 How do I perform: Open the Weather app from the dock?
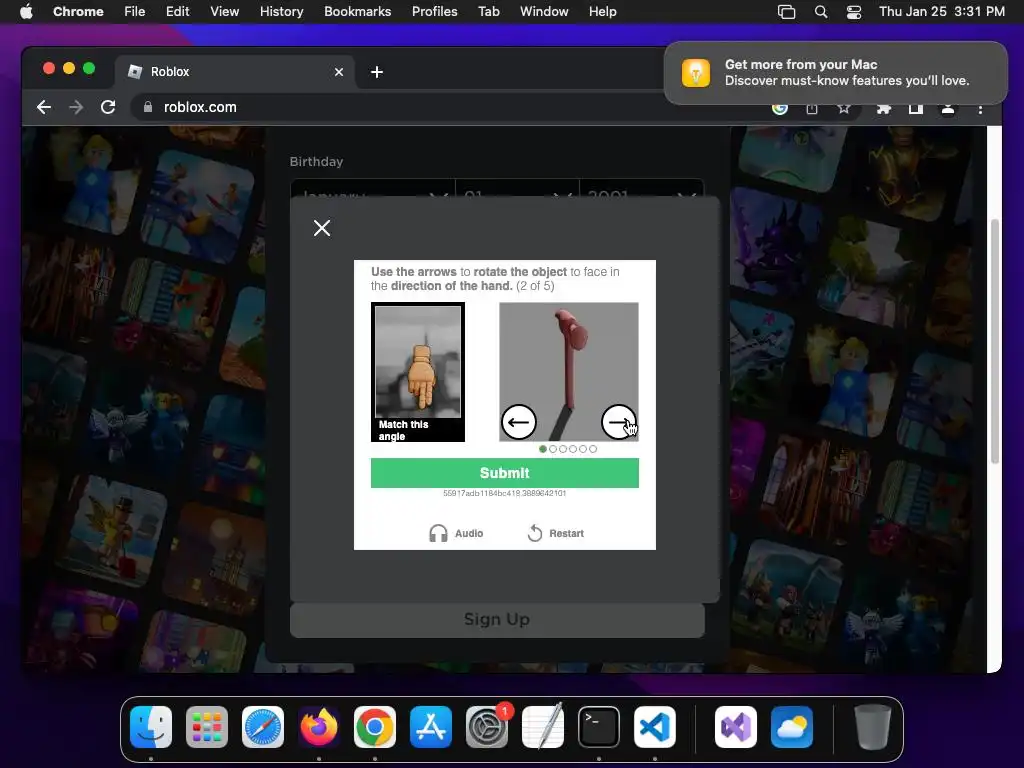(792, 727)
